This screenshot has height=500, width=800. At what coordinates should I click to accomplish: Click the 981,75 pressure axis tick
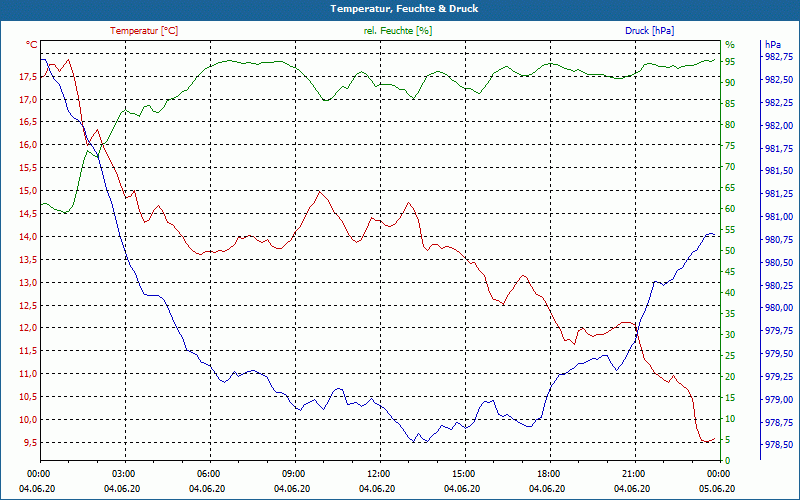(x=779, y=148)
